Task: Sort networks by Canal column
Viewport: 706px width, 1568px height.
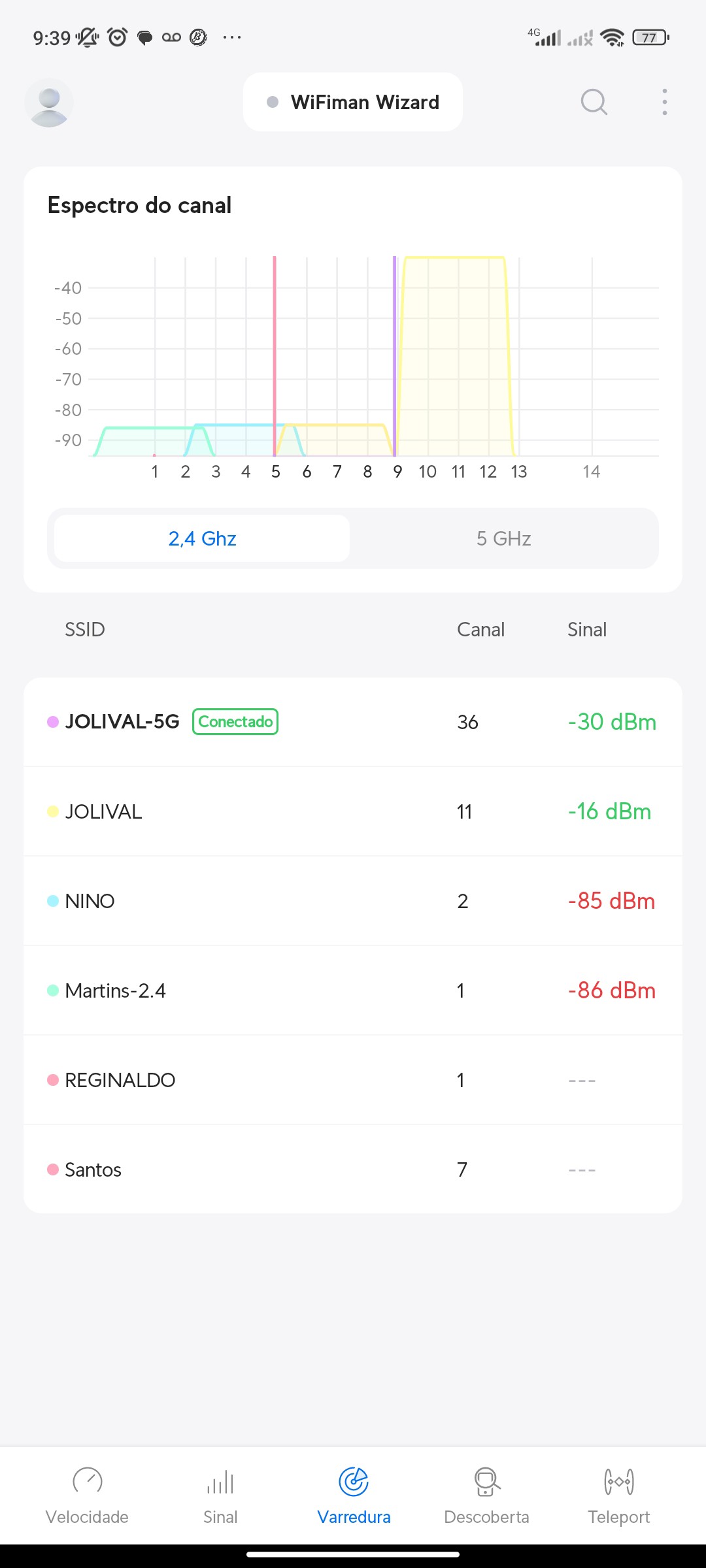Action: 480,629
